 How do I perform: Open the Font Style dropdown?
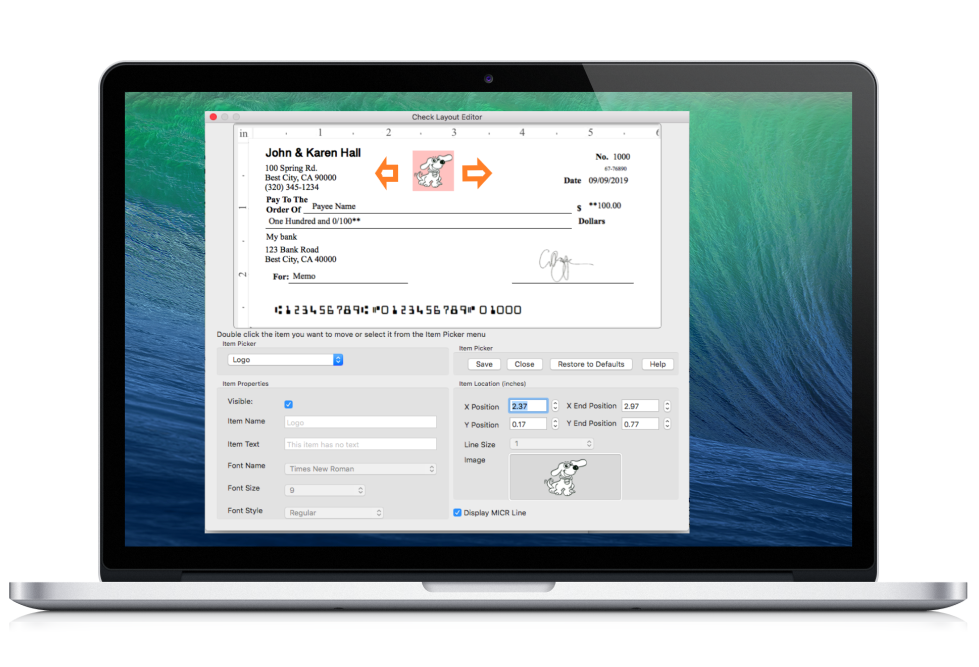pyautogui.click(x=334, y=513)
